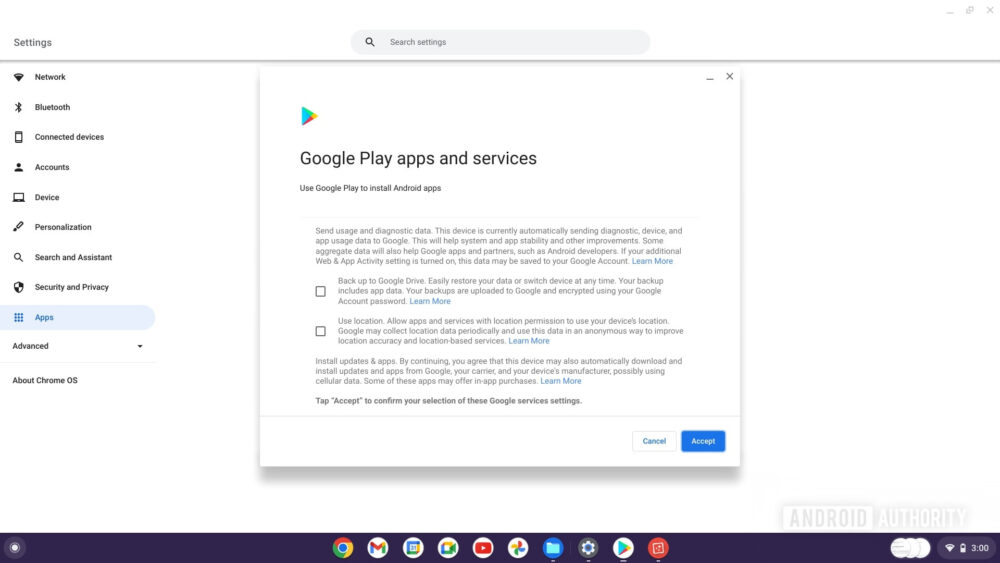Viewport: 1000px width, 563px height.
Task: Enable the Use location checkbox
Action: 321,331
